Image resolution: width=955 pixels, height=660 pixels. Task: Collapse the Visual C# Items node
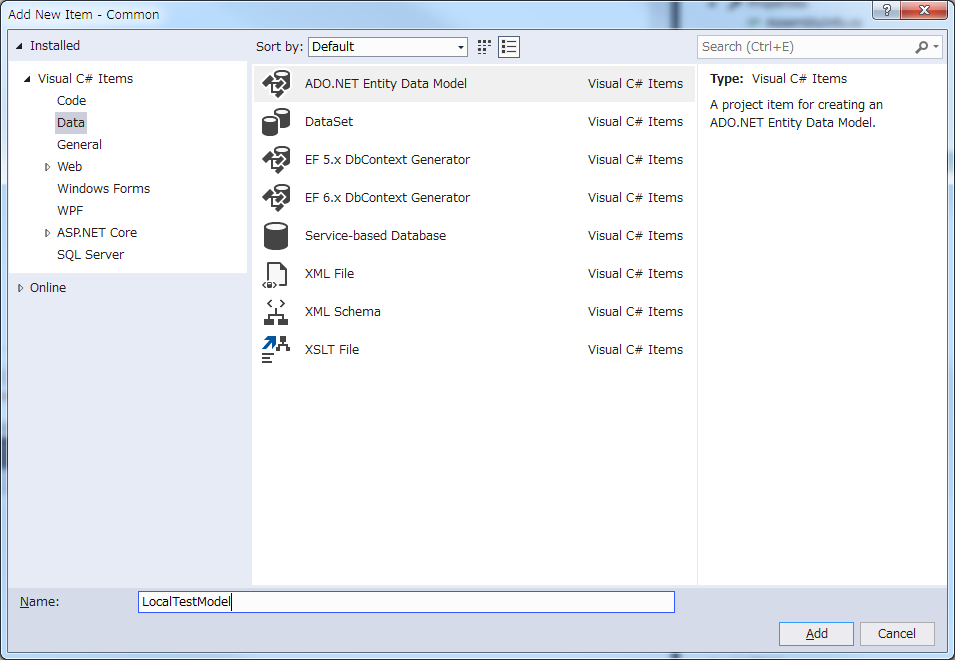[27, 79]
